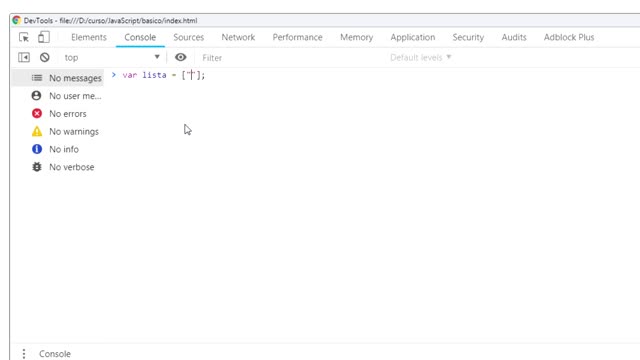The height and width of the screenshot is (360, 640).
Task: Select the No info filter
Action: 58,149
